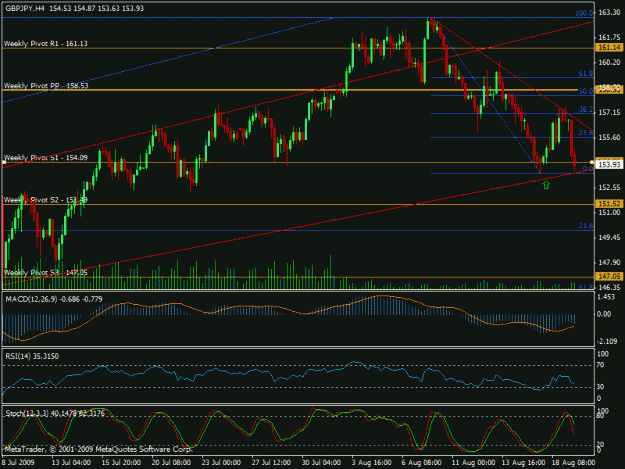
Task: Click the 152.55 price scale value
Action: pyautogui.click(x=609, y=187)
